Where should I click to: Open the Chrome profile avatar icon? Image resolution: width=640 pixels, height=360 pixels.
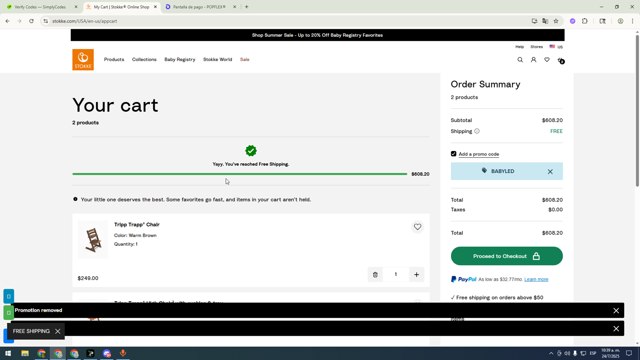coord(620,21)
